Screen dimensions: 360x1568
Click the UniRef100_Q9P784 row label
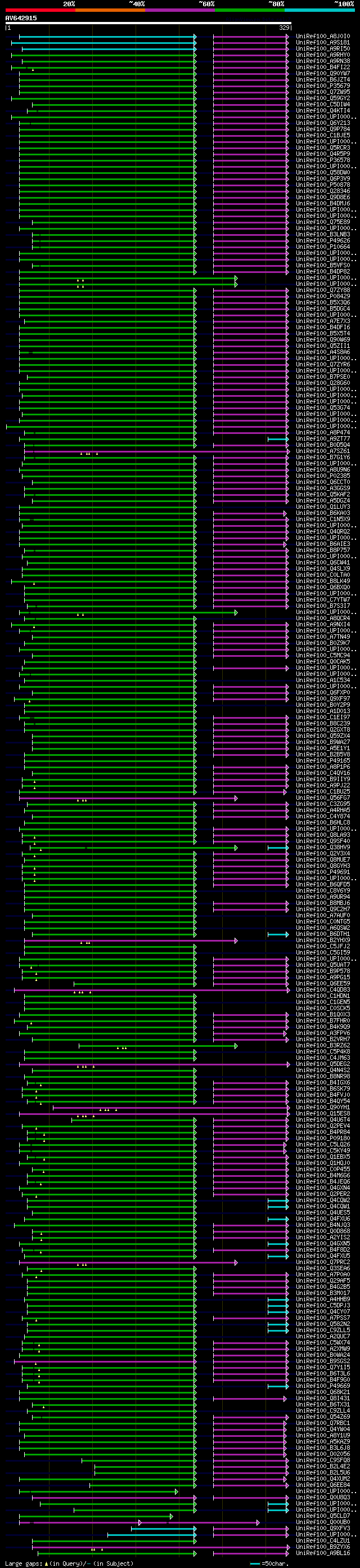click(323, 129)
